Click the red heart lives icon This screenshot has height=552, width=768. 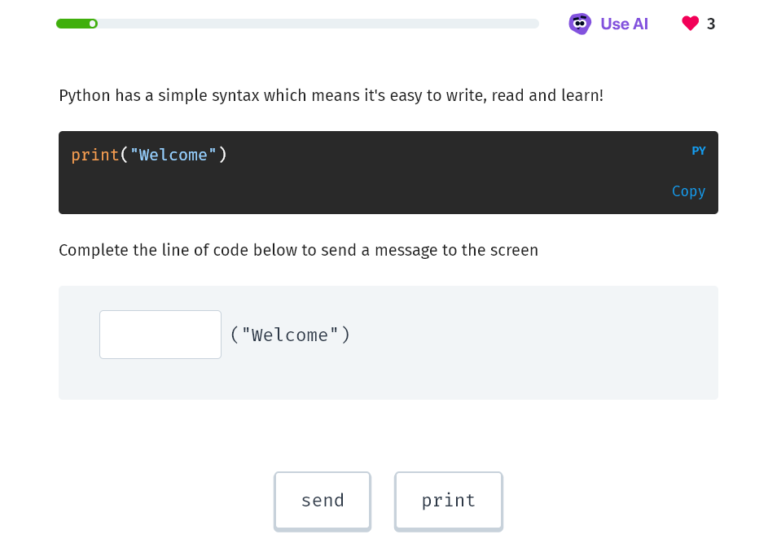pyautogui.click(x=690, y=24)
